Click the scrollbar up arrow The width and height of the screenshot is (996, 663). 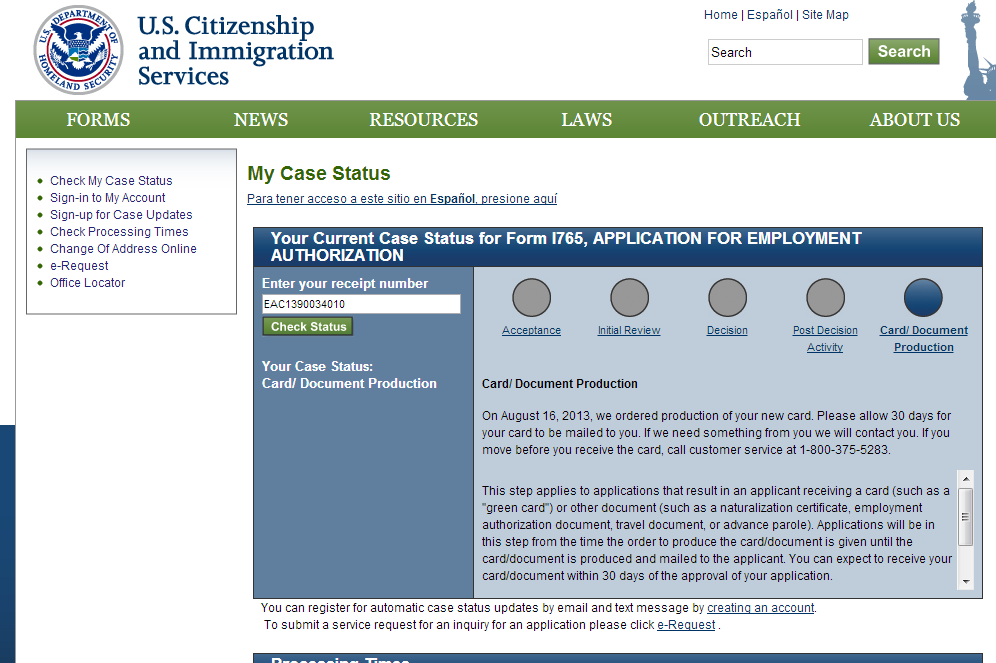(966, 479)
